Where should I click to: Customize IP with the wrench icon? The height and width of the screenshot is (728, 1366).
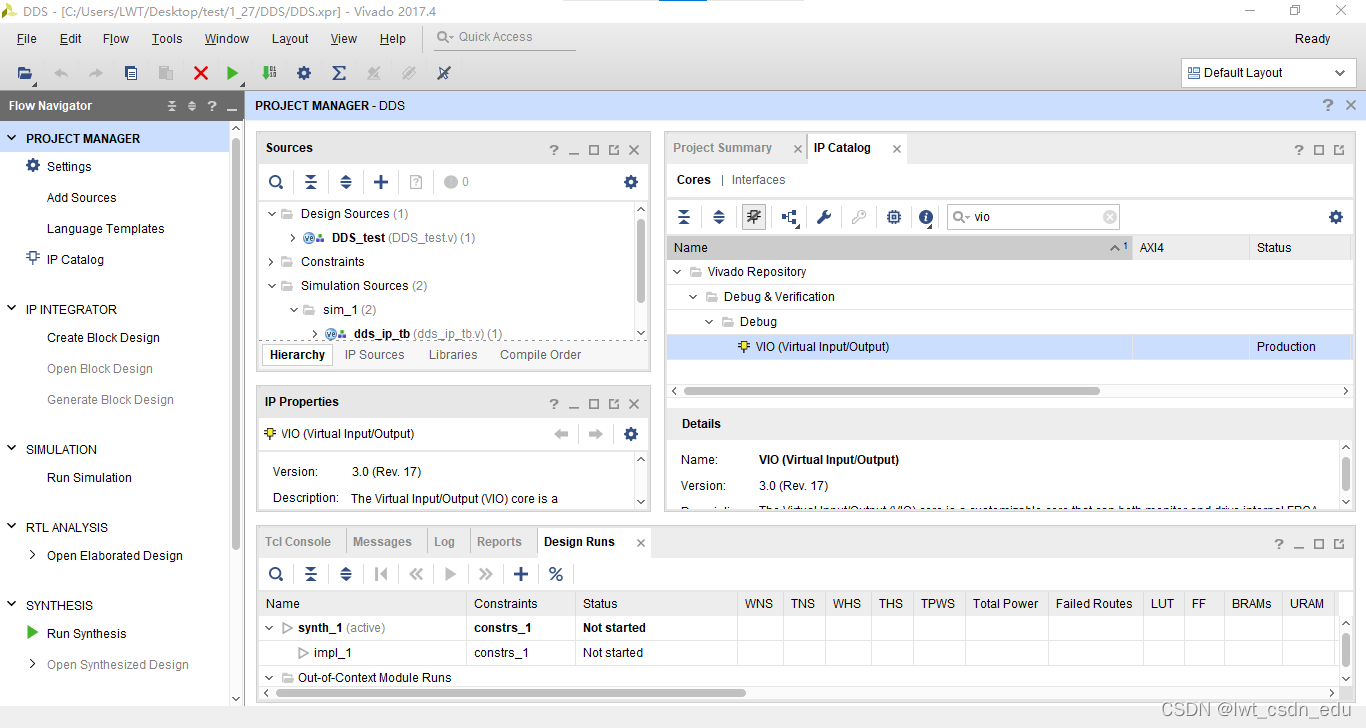(x=824, y=217)
